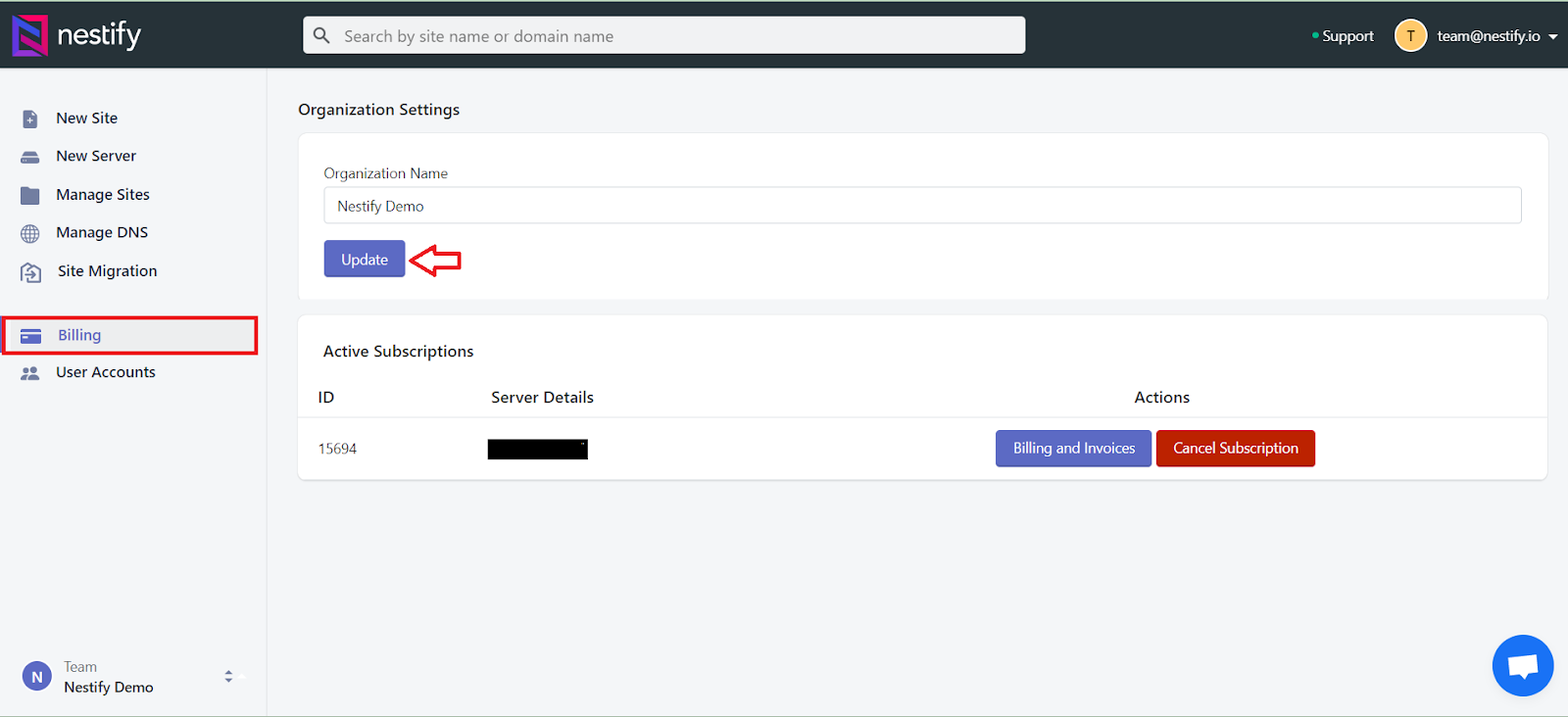
Task: Open Billing and Invoices
Action: tap(1074, 449)
